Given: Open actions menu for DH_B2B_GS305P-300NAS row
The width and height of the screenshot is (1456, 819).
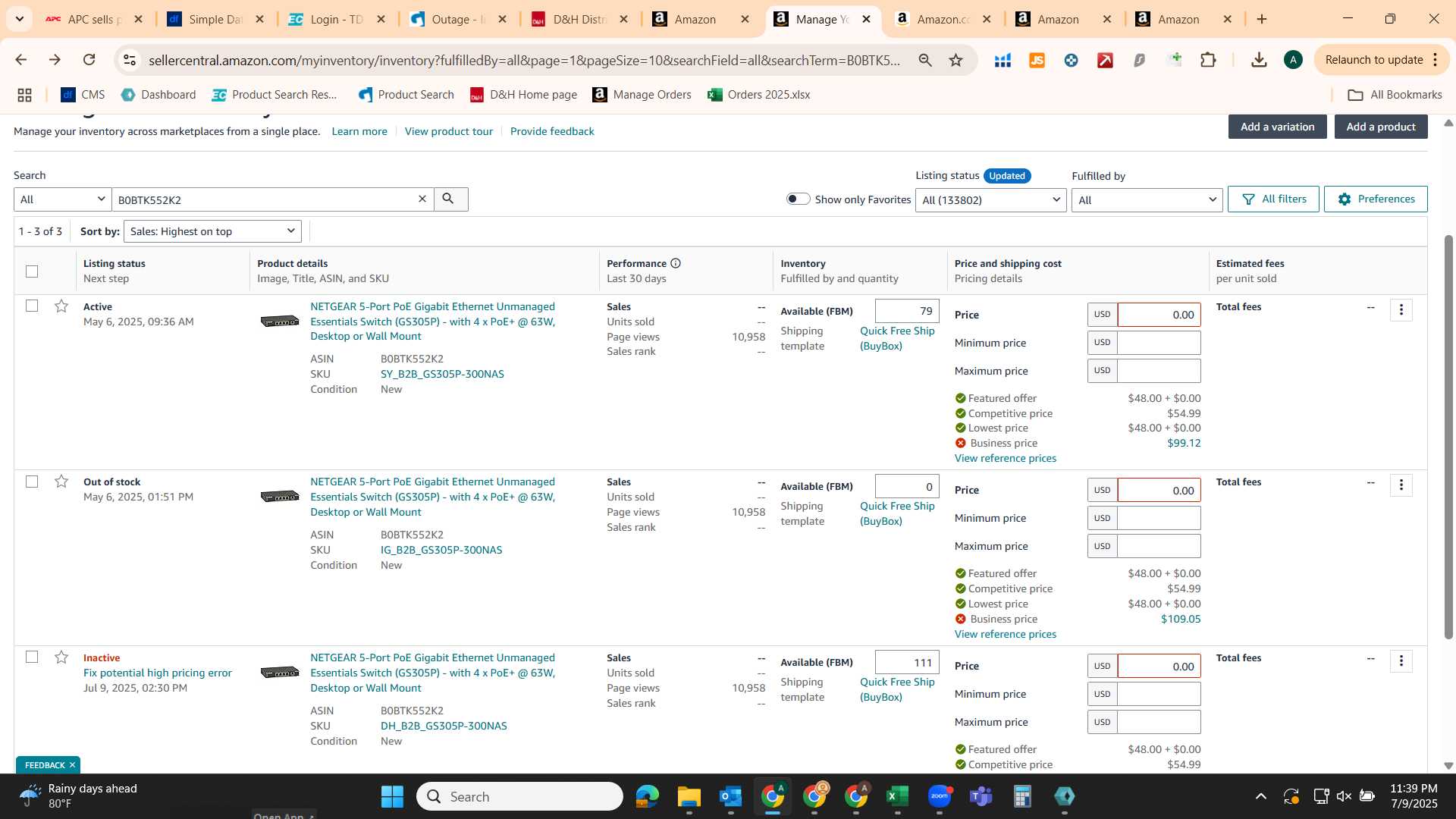Looking at the screenshot, I should pyautogui.click(x=1401, y=661).
